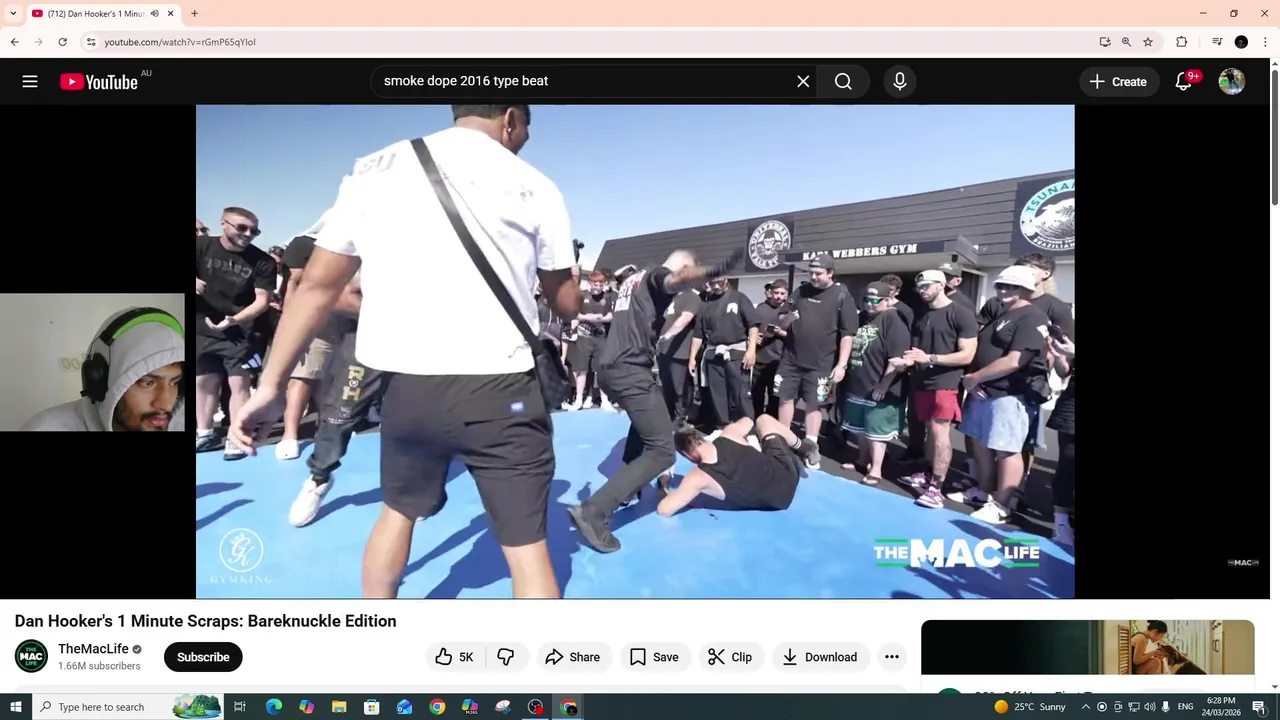
Task: Open Chrome three-dot menu
Action: click(x=1265, y=42)
